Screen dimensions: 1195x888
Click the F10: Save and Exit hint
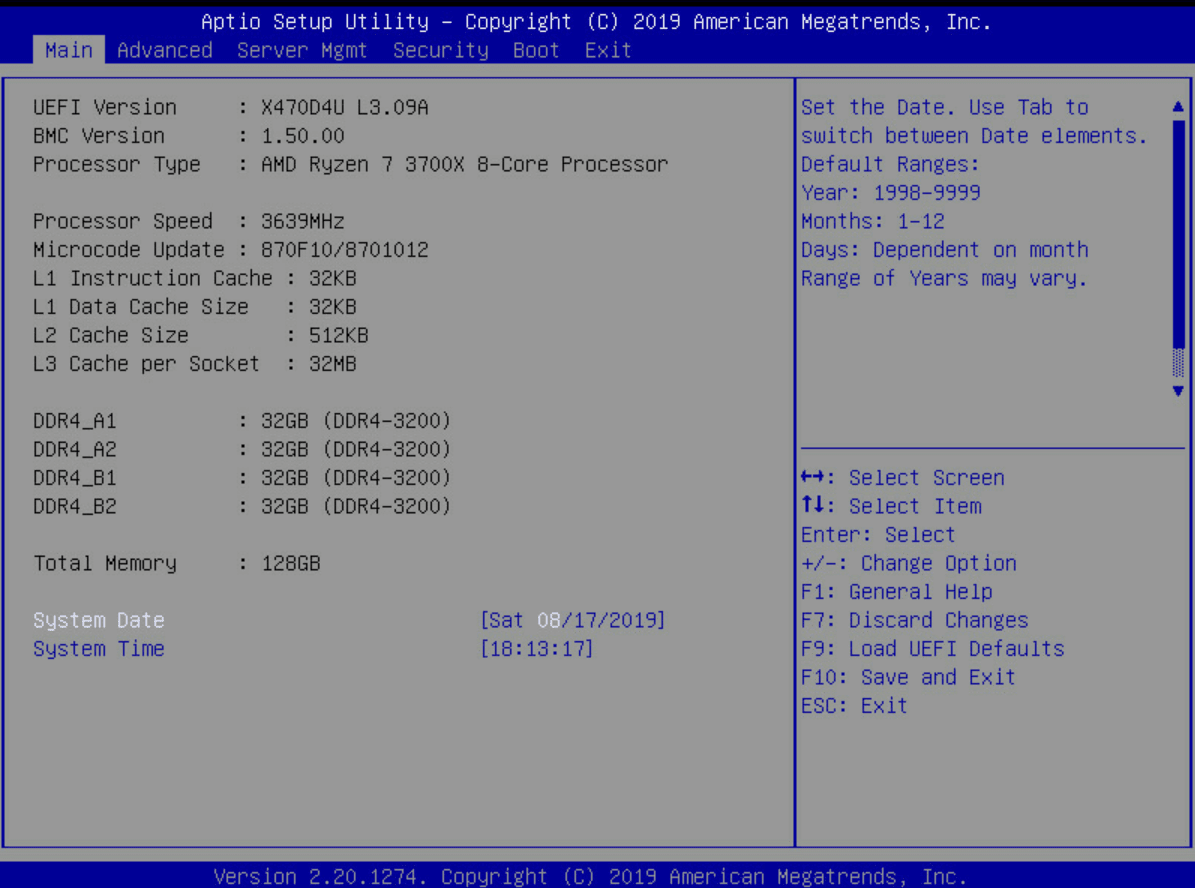coord(908,678)
